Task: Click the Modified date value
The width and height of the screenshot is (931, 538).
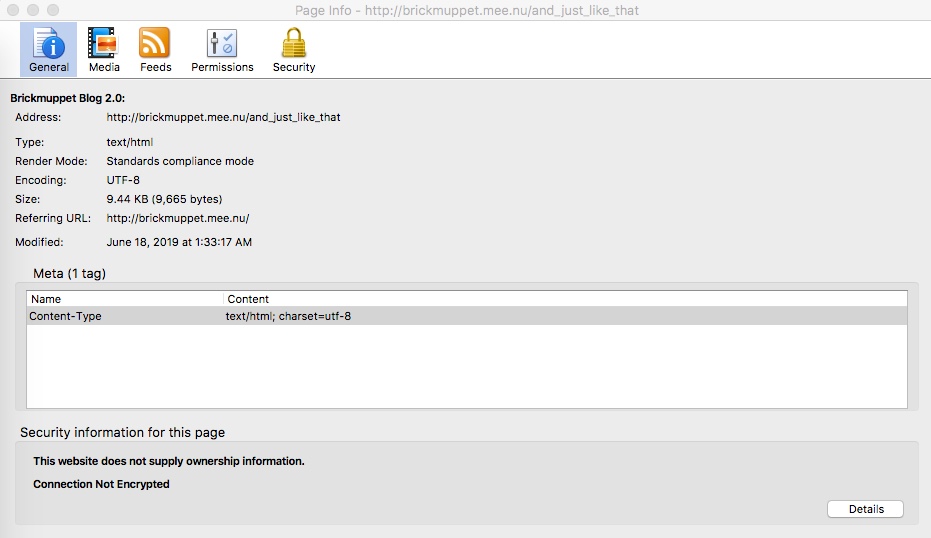Action: 179,242
